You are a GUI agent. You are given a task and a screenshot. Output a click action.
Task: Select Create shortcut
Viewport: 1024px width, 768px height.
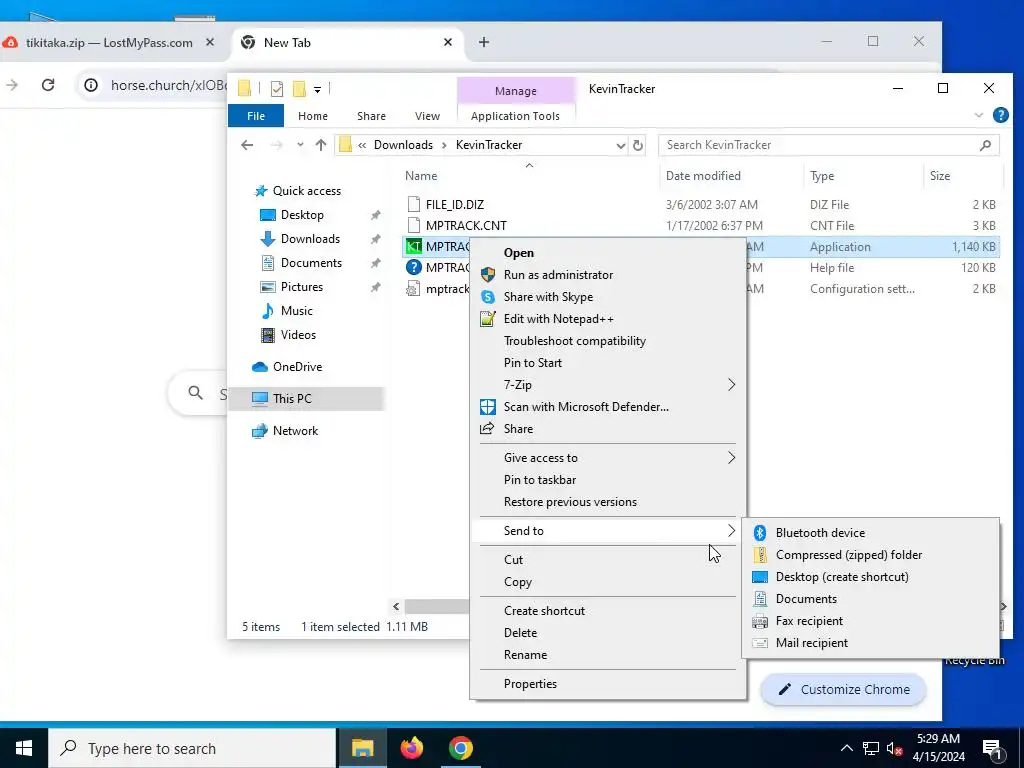point(607,611)
